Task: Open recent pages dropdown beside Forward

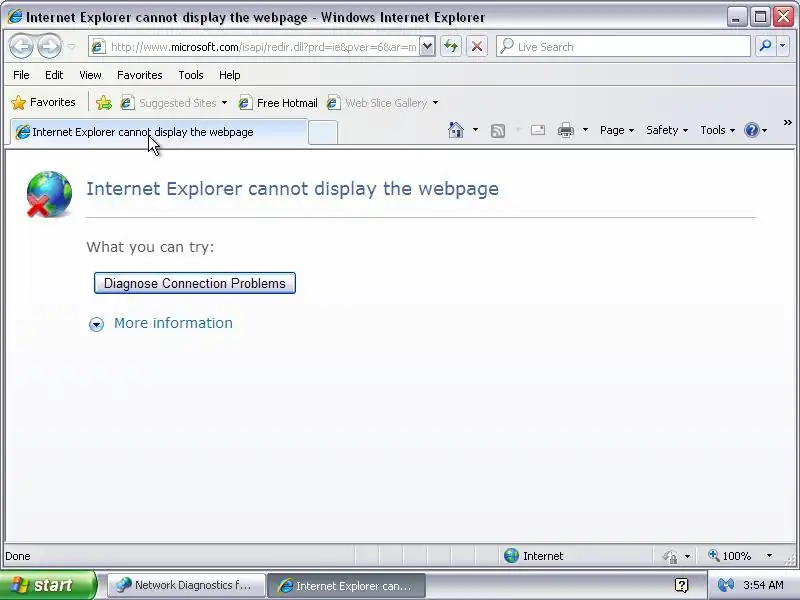Action: point(71,47)
